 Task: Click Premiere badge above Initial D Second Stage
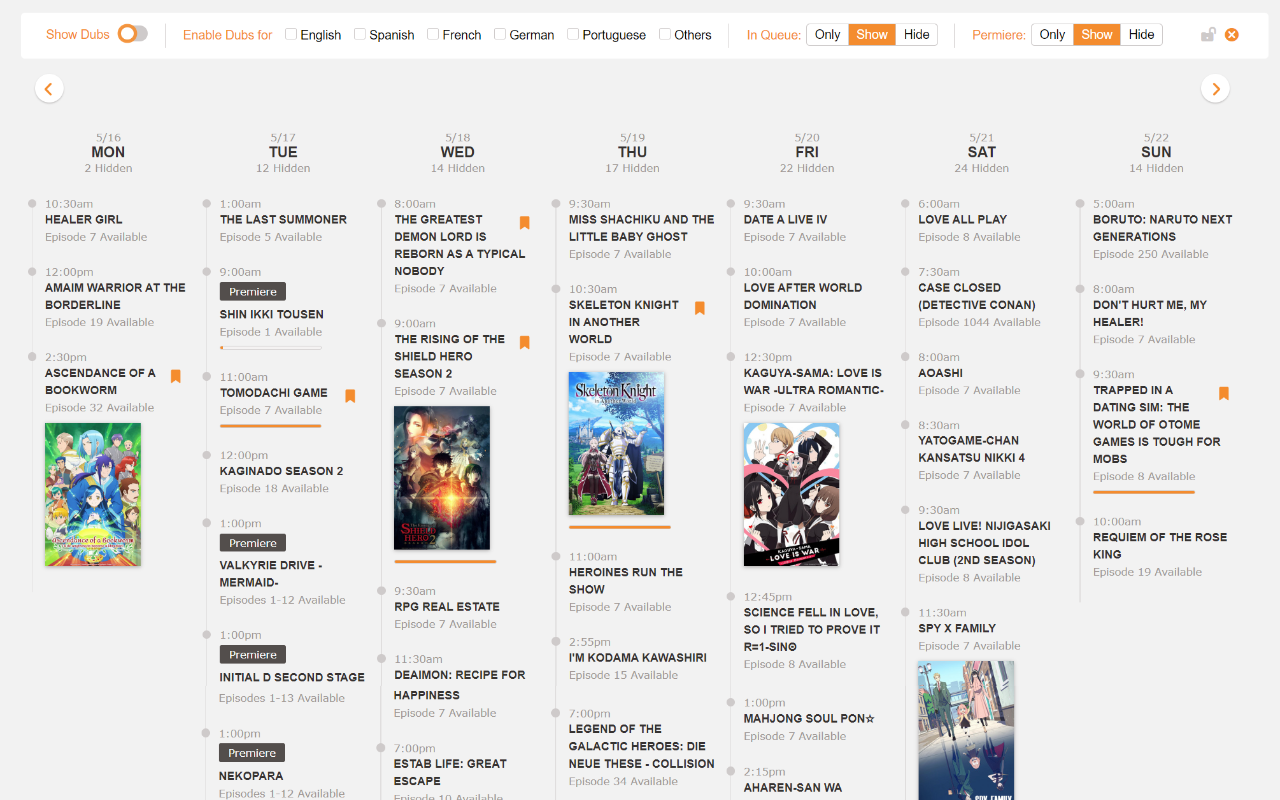click(x=253, y=655)
